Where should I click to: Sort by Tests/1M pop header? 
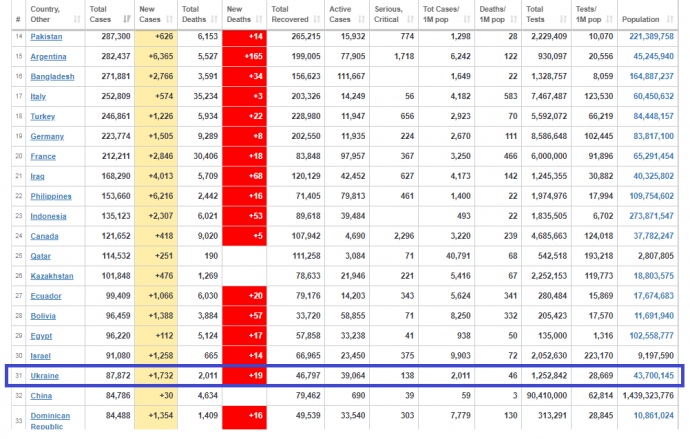[594, 14]
